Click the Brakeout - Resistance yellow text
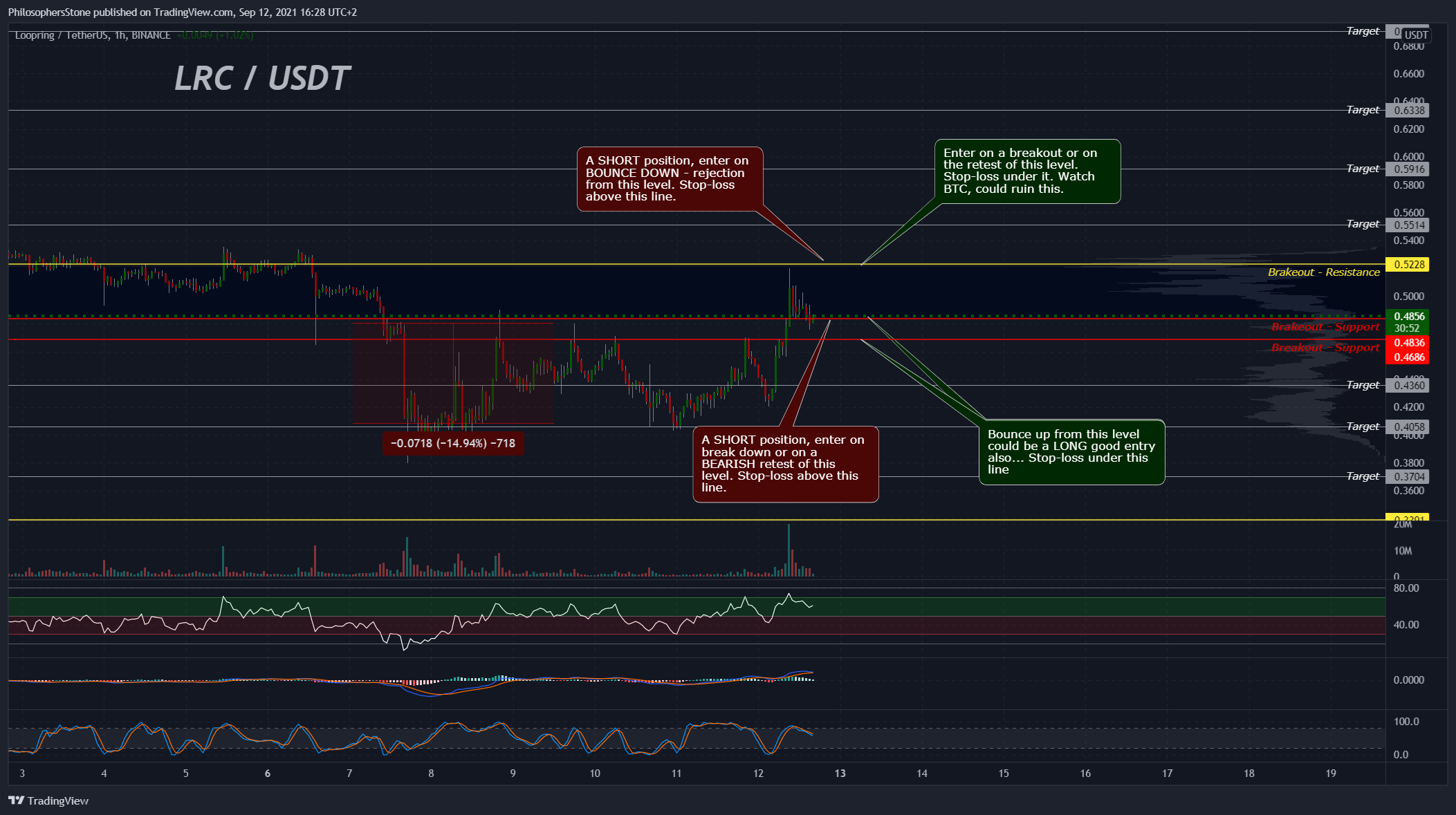The image size is (1456, 815). click(1324, 272)
